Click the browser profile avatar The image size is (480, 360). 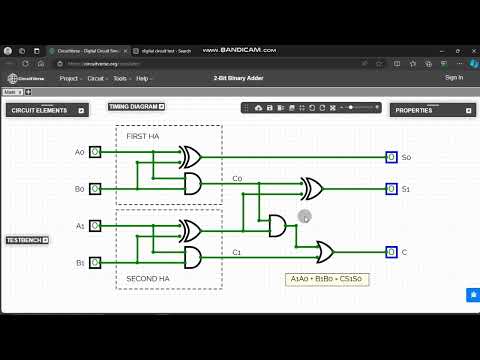[8, 51]
